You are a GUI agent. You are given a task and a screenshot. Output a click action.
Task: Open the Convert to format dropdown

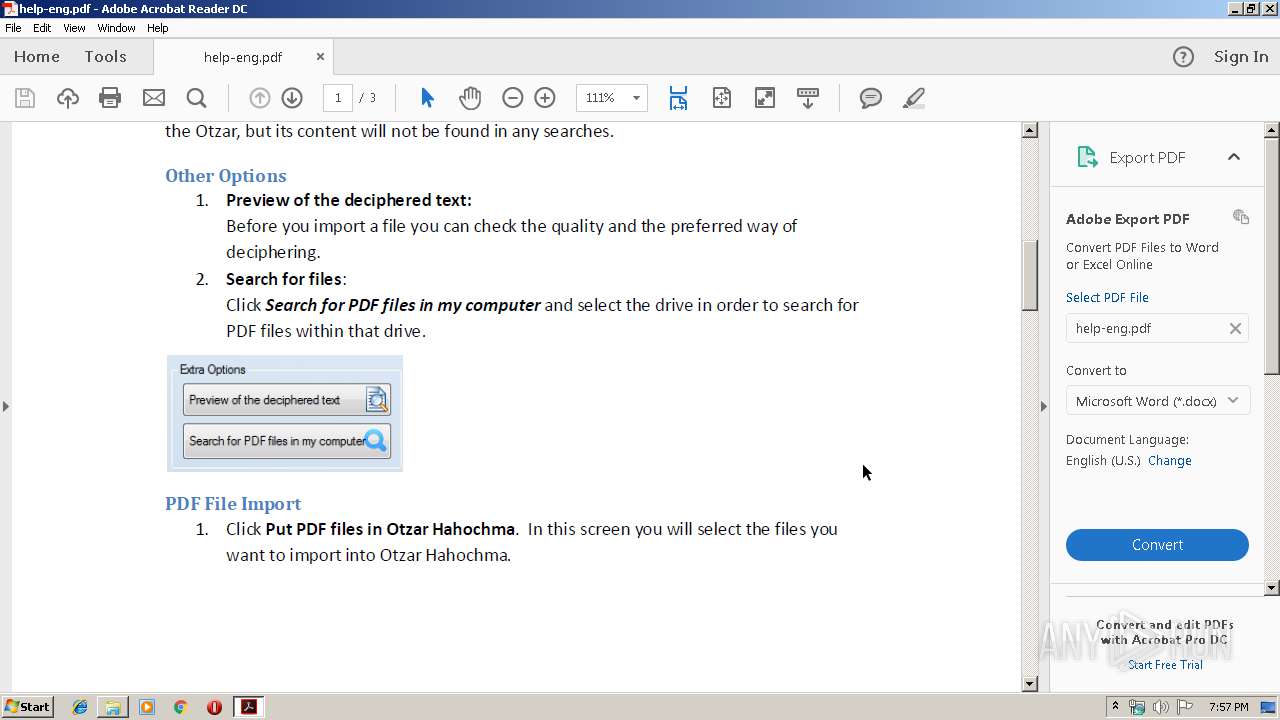coord(1157,401)
